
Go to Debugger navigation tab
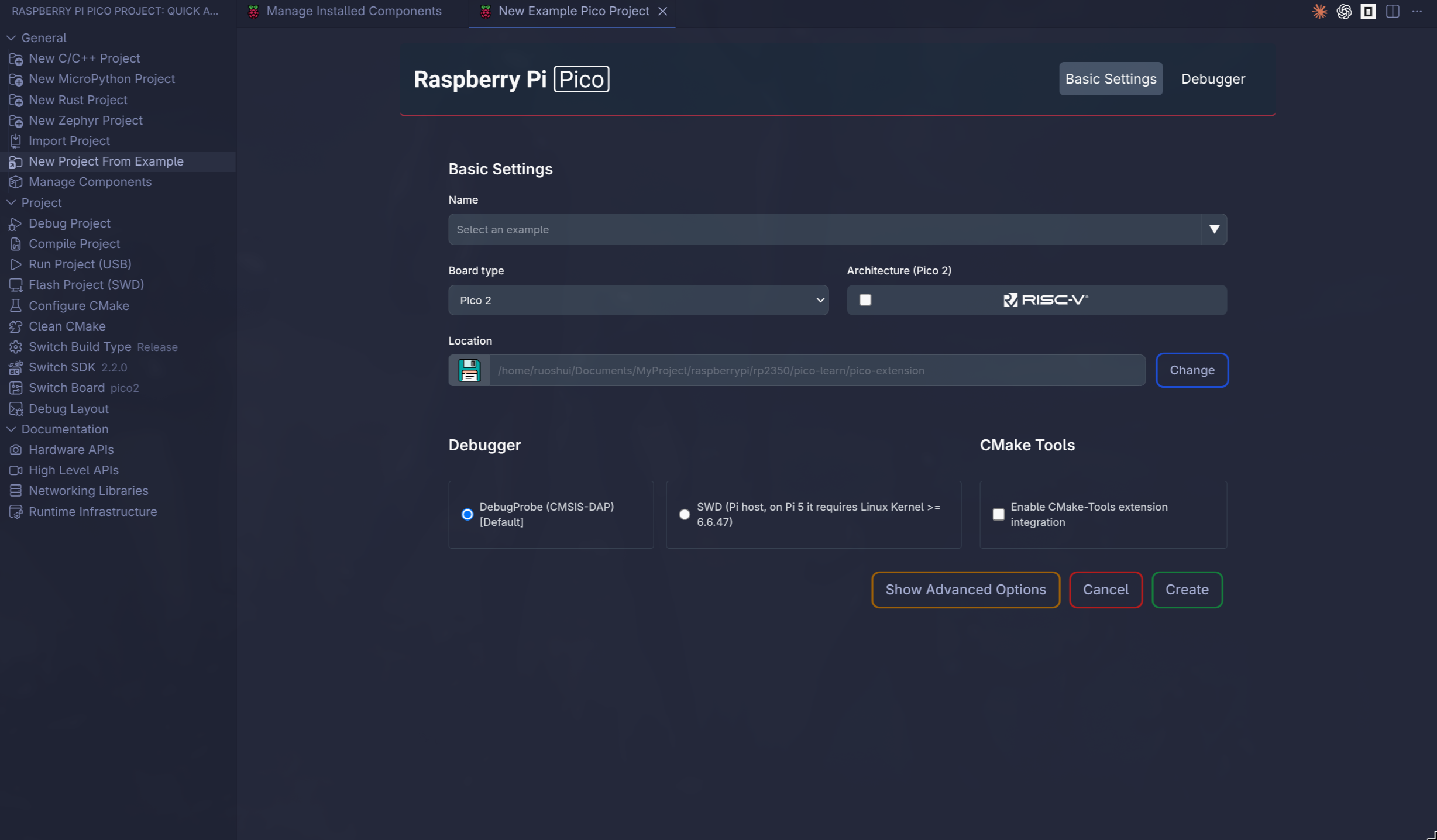point(1213,79)
